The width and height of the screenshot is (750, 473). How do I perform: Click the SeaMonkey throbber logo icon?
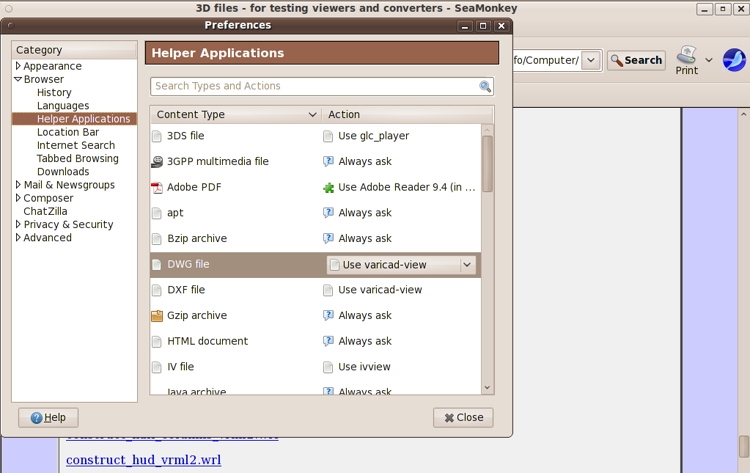click(x=734, y=60)
